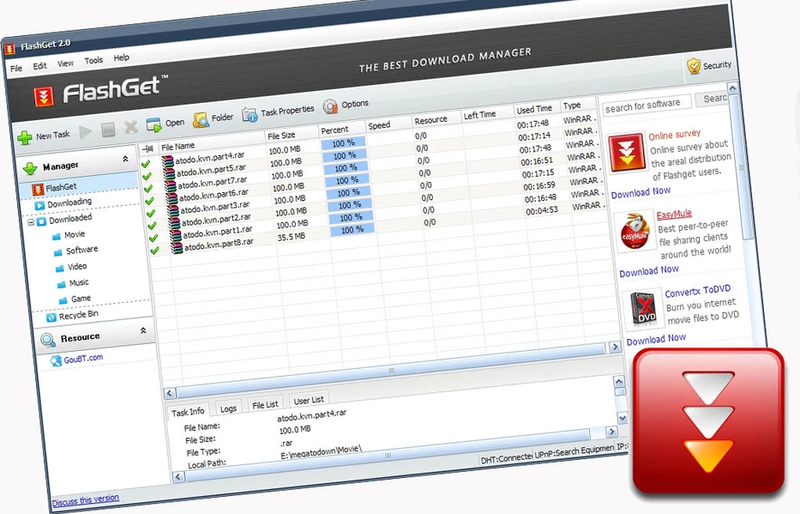Image resolution: width=800 pixels, height=514 pixels.
Task: Click Download Now under Convertx ToDVD
Action: click(656, 339)
